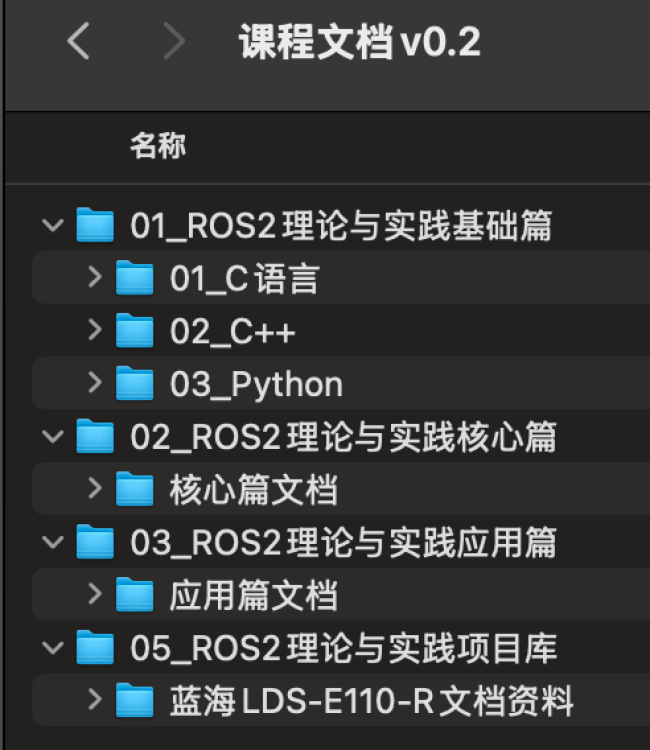
Task: Expand the 核心篇文档 subfolder
Action: pos(95,488)
